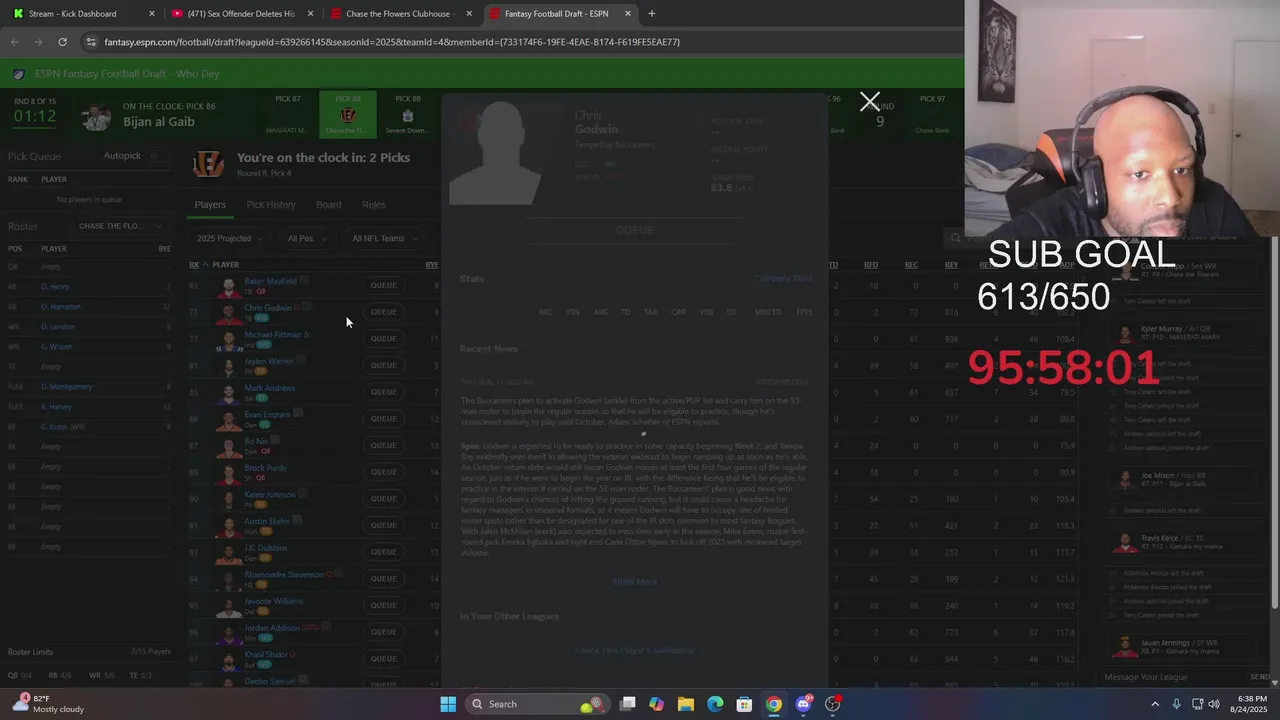Switch to the Players tab
1280x720 pixels.
click(210, 205)
